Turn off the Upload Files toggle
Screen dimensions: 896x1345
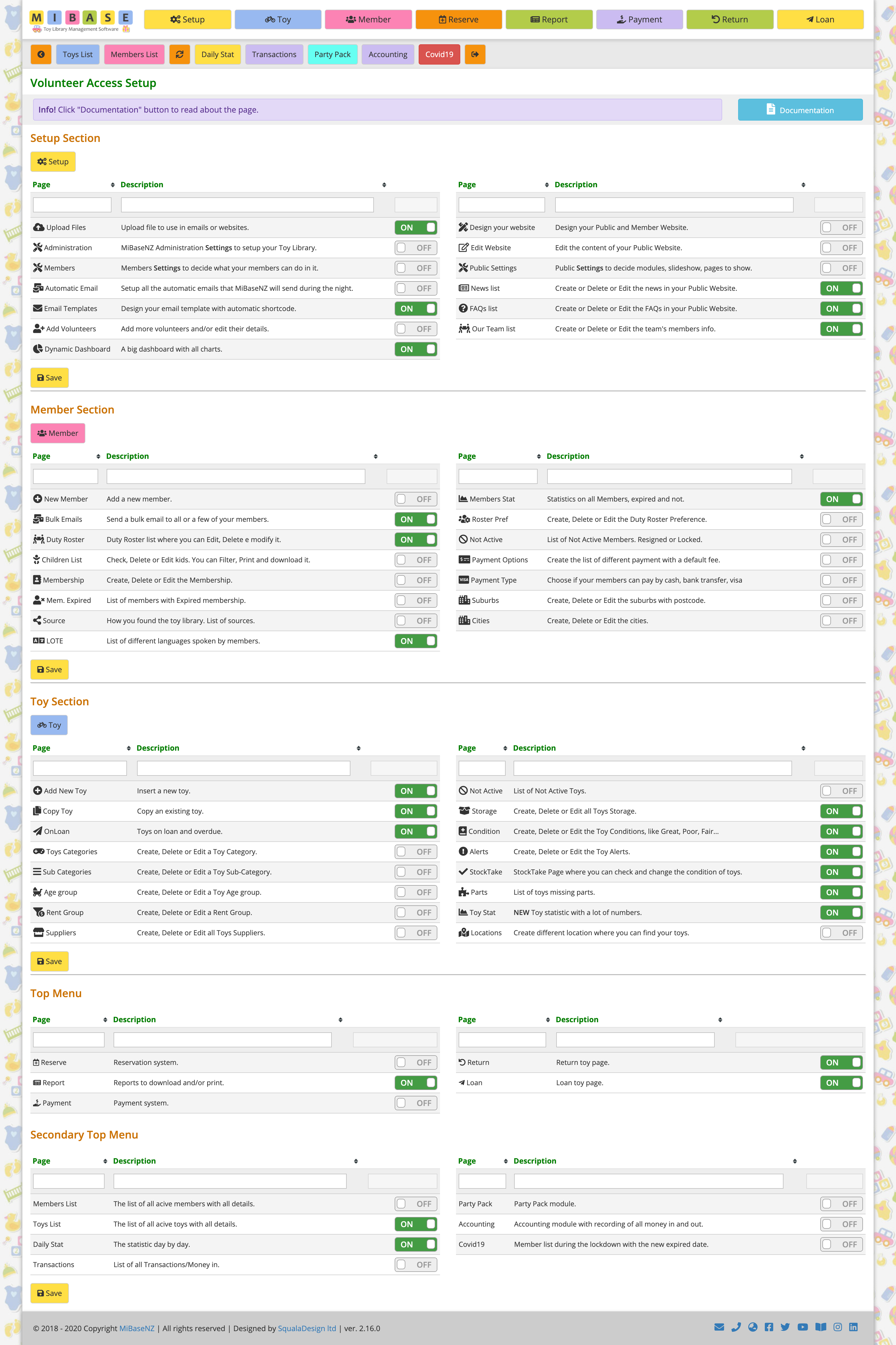[416, 228]
